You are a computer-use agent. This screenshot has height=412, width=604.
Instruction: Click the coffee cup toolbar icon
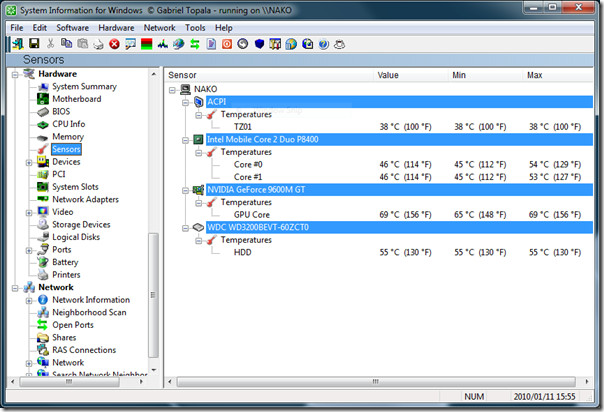click(339, 44)
